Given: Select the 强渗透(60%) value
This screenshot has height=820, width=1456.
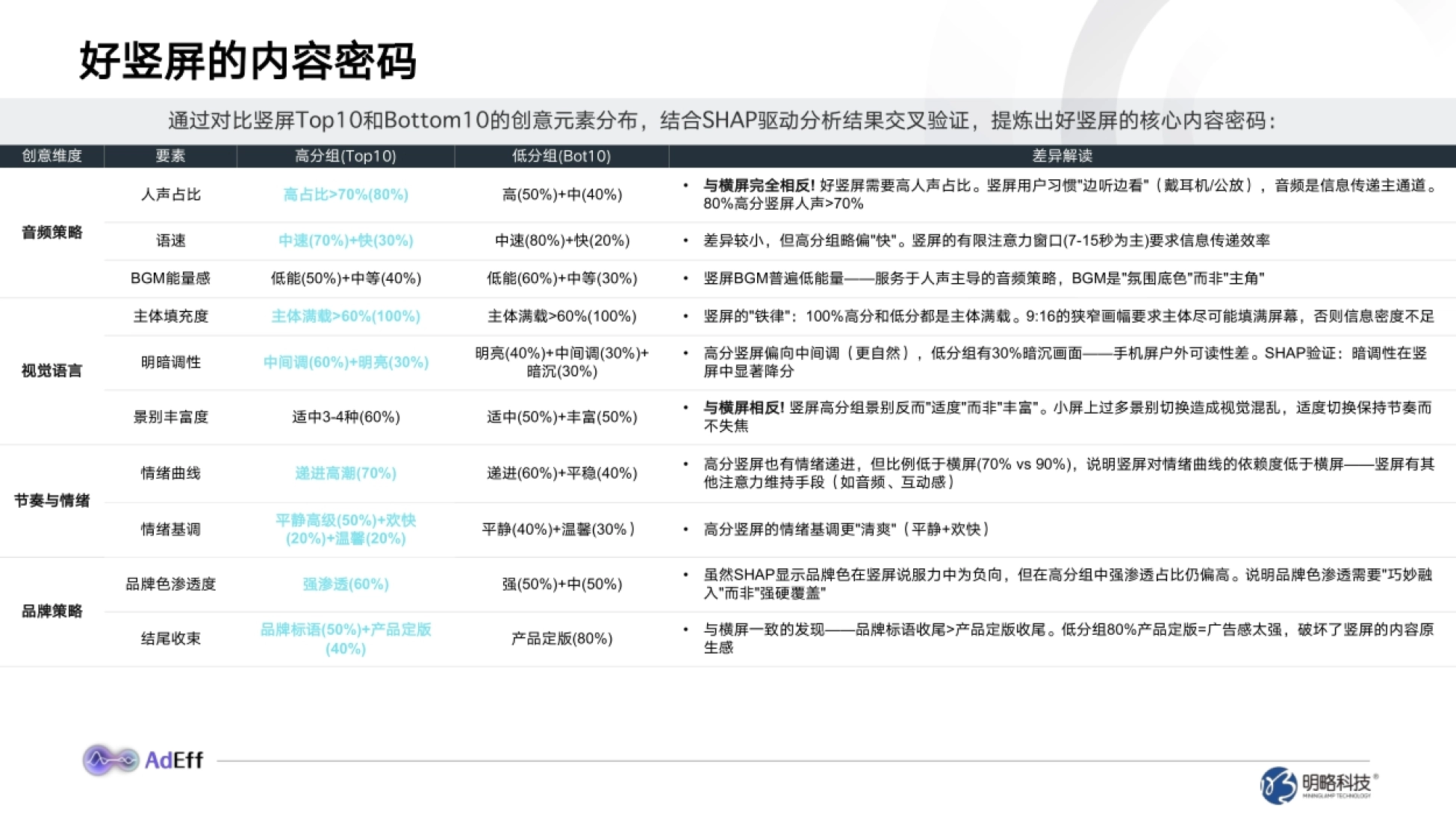Looking at the screenshot, I should (x=346, y=584).
